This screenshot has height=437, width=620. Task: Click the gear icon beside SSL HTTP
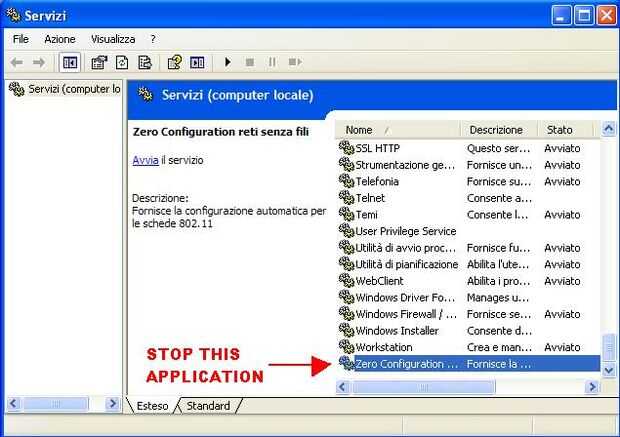tap(346, 148)
